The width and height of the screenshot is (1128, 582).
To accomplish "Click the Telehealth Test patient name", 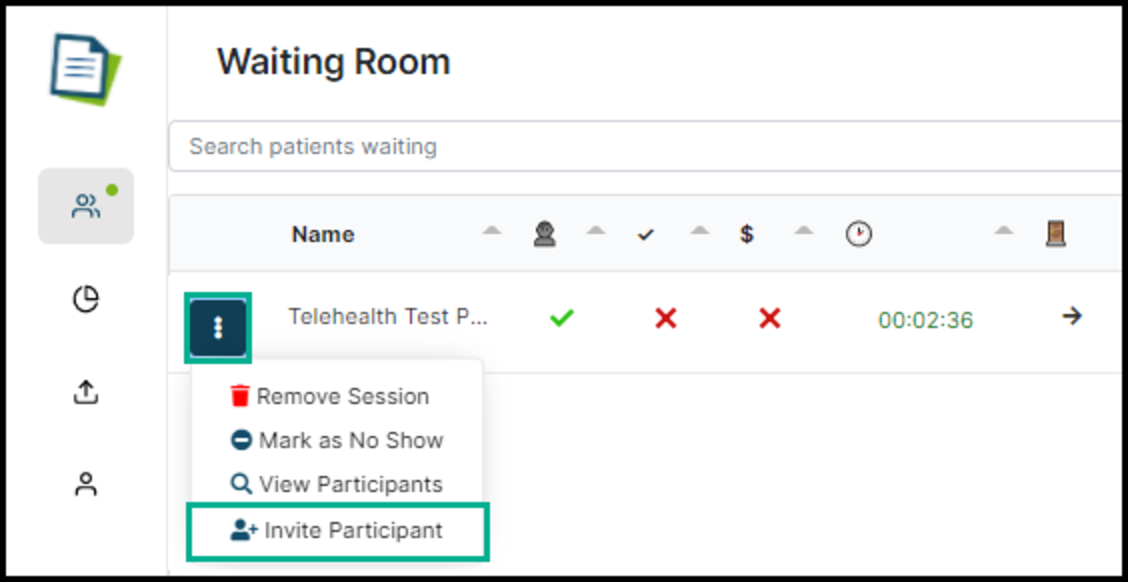I will pyautogui.click(x=388, y=317).
